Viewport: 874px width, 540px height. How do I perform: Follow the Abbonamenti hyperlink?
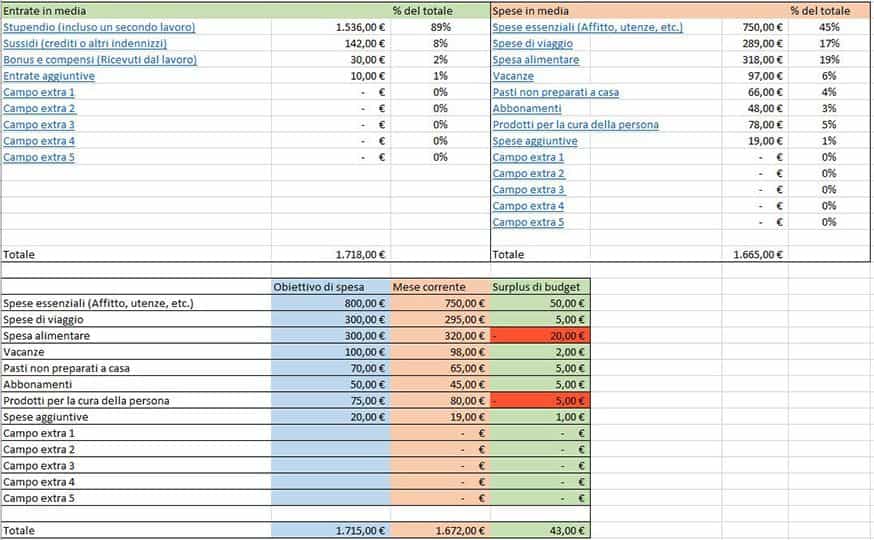(527, 108)
